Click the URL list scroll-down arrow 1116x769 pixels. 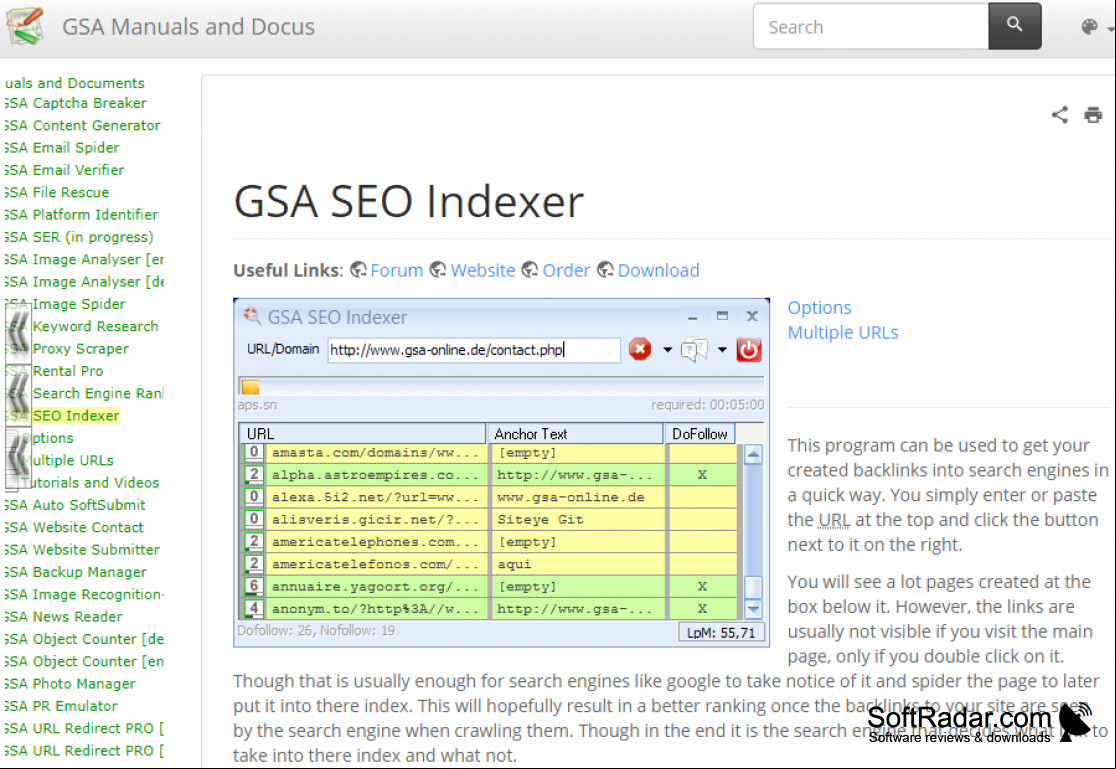[x=753, y=609]
